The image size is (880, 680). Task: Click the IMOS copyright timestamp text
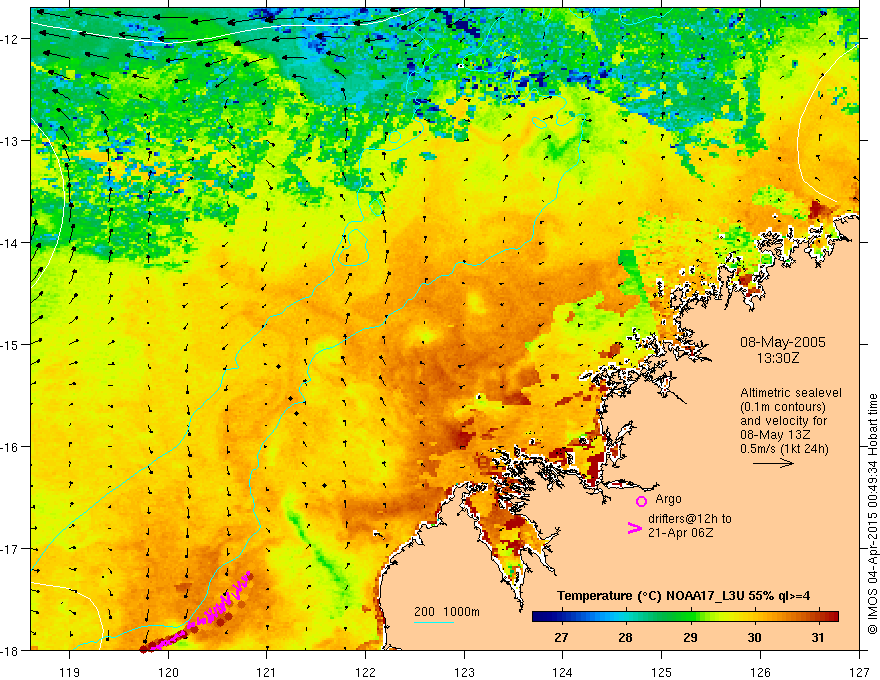[872, 514]
